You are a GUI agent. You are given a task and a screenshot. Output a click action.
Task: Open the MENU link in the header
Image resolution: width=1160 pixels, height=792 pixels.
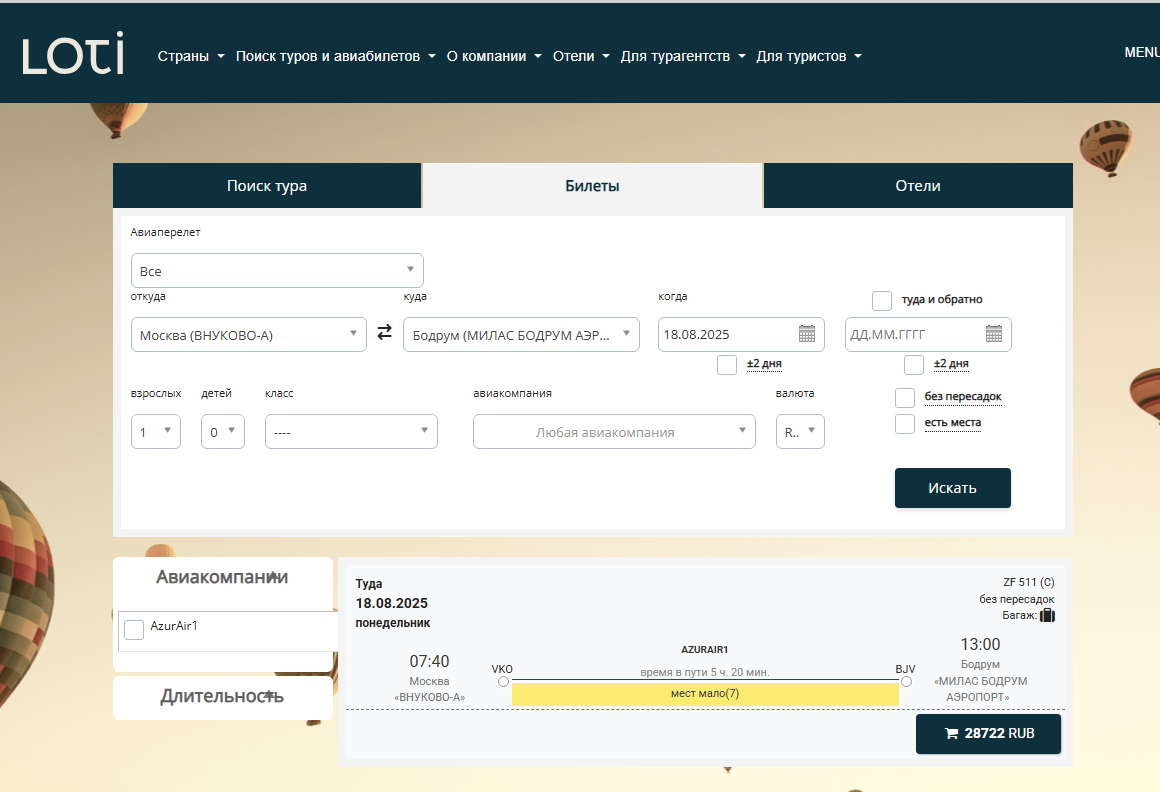pyautogui.click(x=1142, y=53)
